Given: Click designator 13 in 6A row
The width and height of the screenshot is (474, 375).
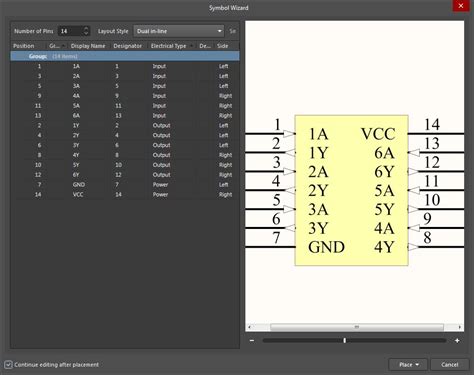Looking at the screenshot, I should click(x=118, y=116).
